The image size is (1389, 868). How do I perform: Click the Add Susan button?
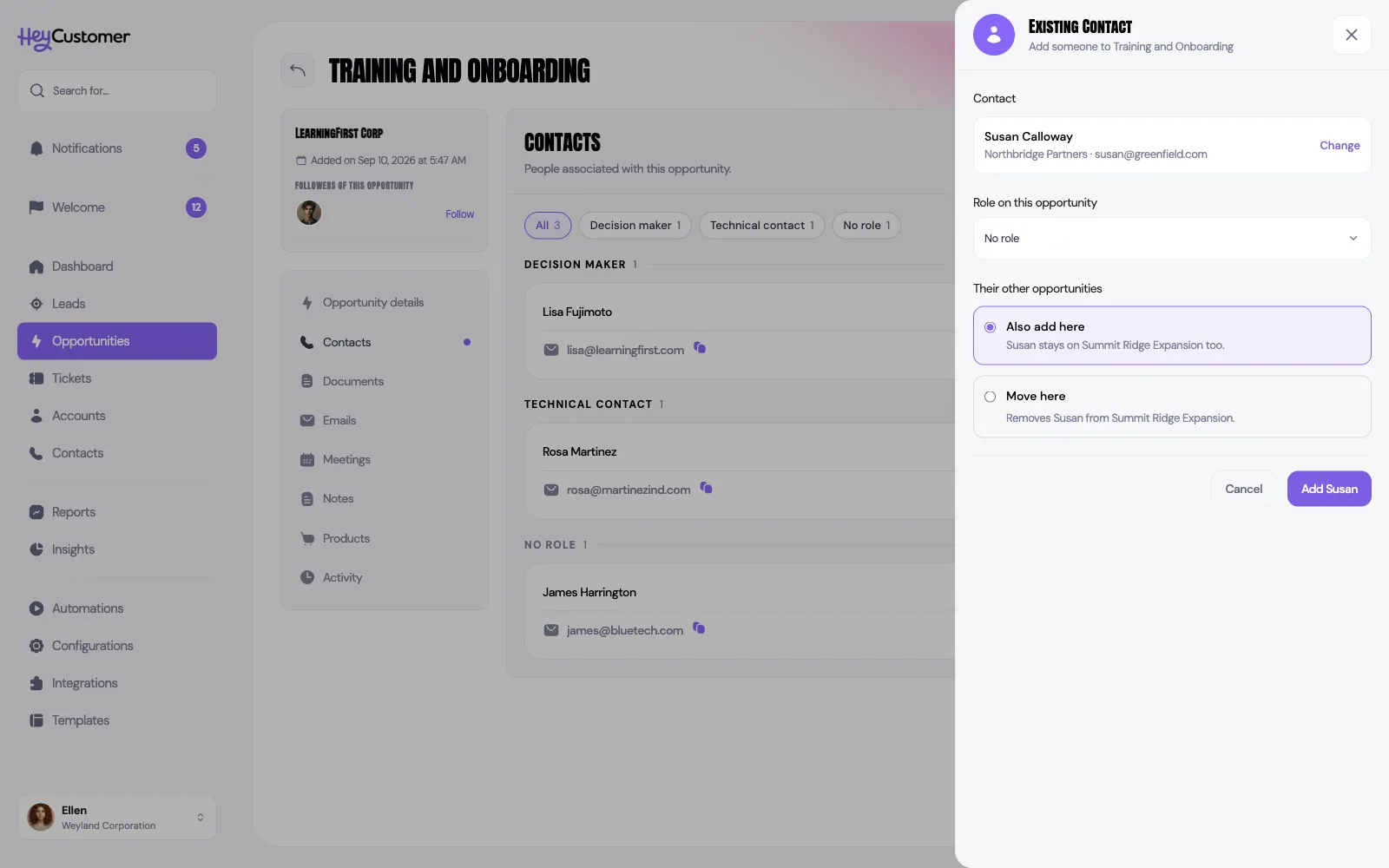pyautogui.click(x=1329, y=489)
